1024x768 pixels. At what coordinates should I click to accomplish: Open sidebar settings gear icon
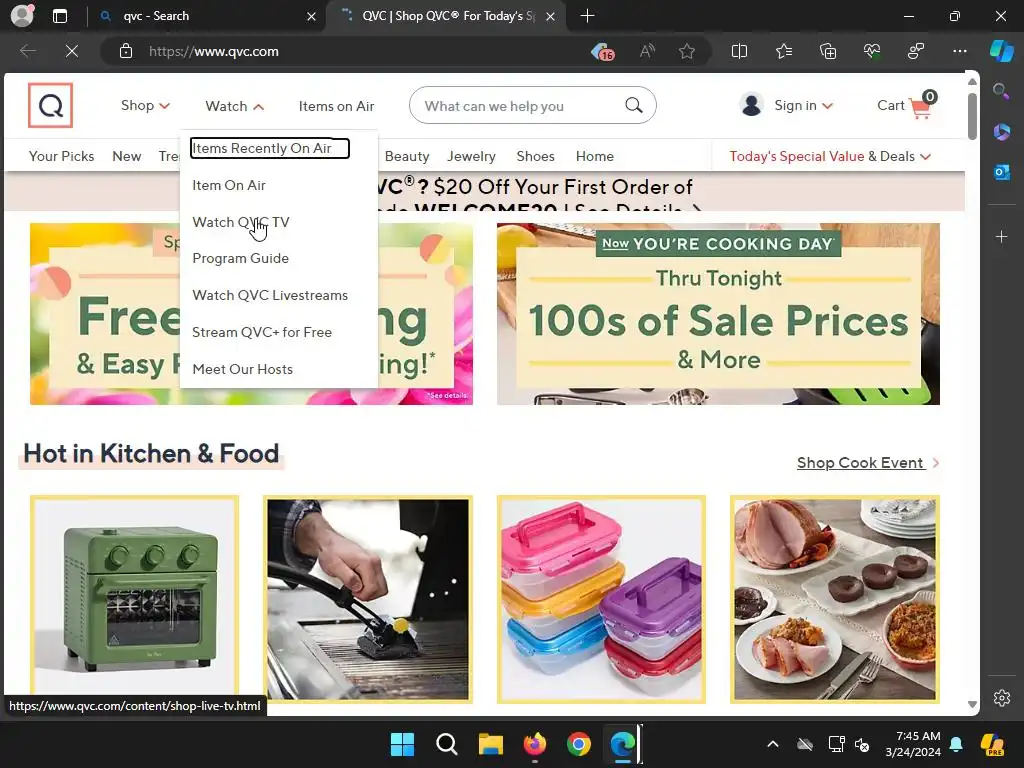pos(1002,697)
